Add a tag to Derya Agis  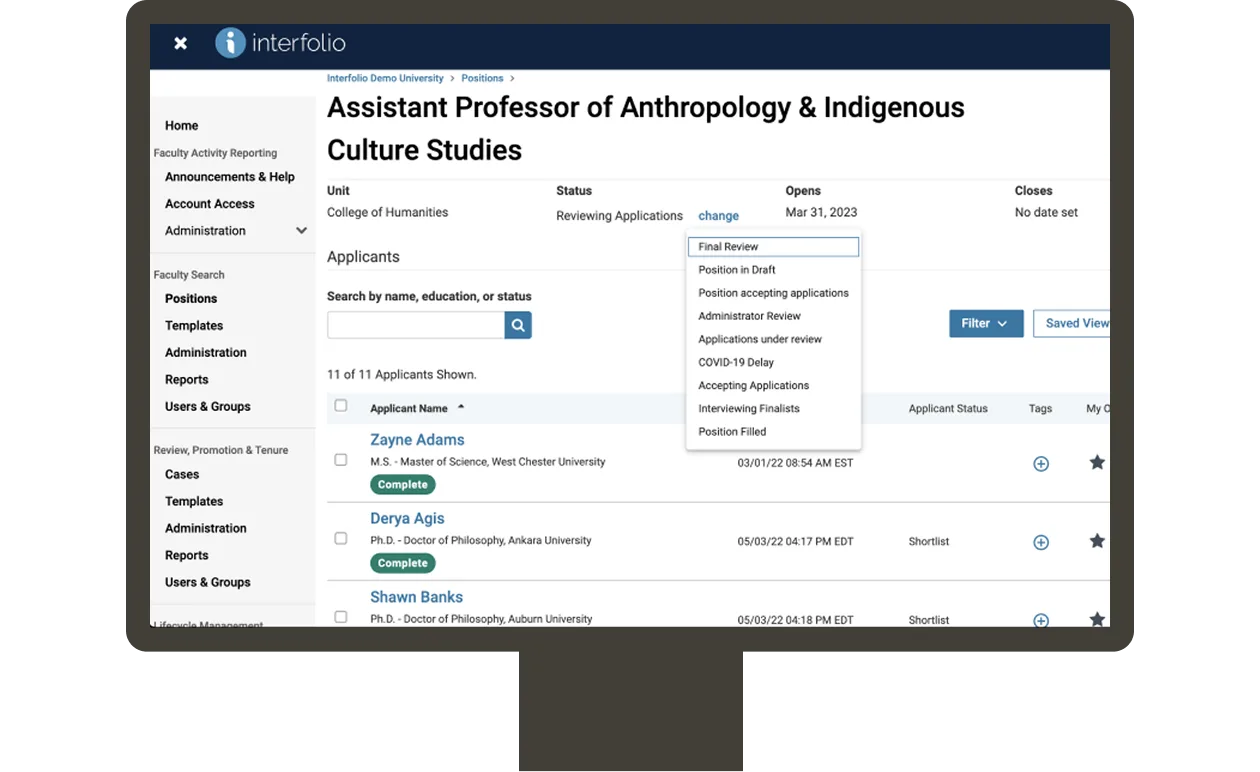(x=1041, y=542)
